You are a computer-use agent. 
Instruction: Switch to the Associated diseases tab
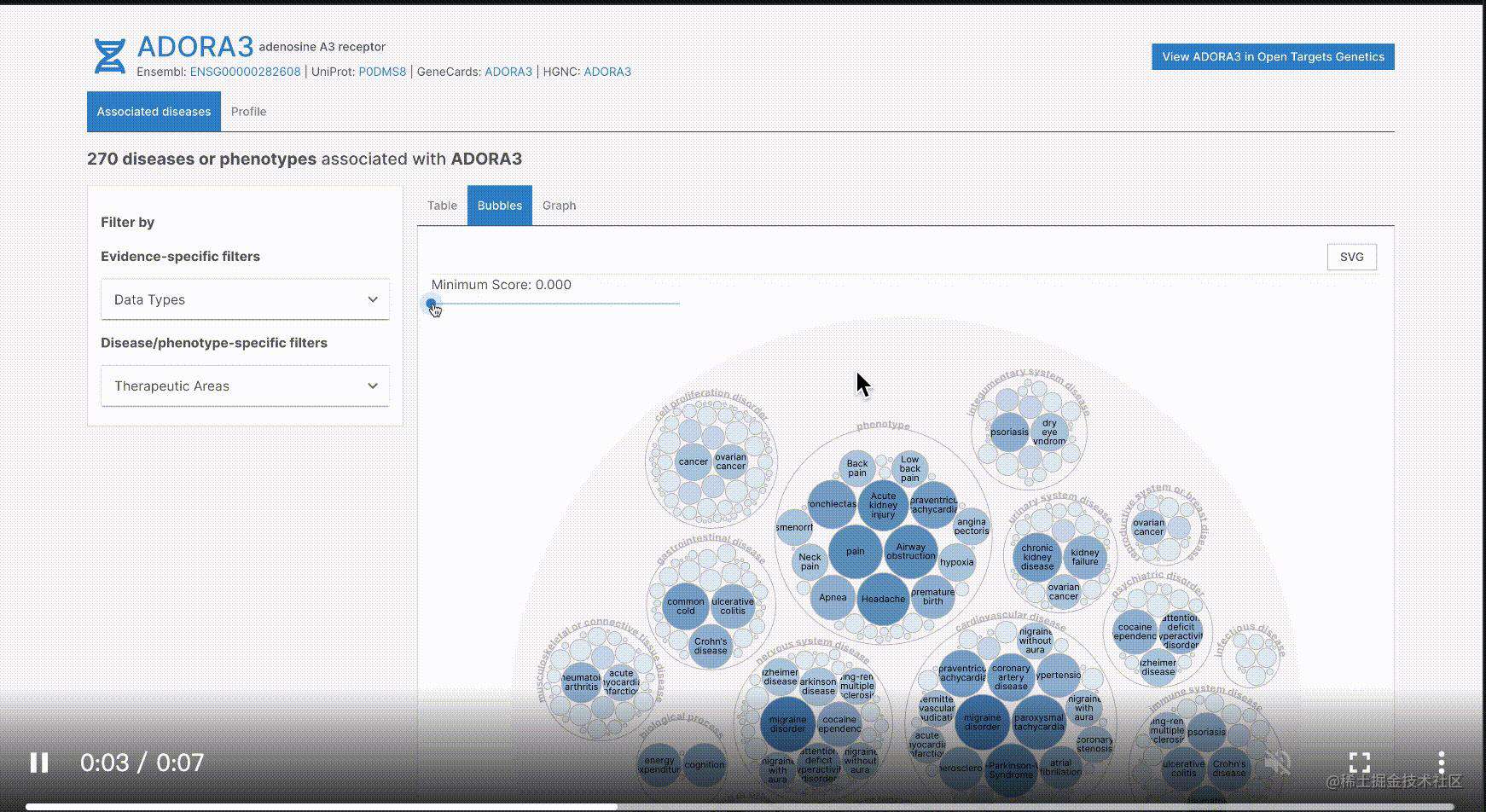click(154, 112)
